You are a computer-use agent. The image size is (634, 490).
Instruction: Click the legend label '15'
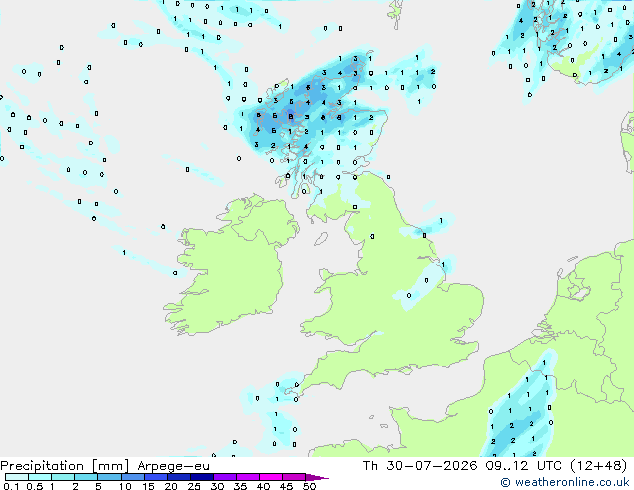point(148,486)
